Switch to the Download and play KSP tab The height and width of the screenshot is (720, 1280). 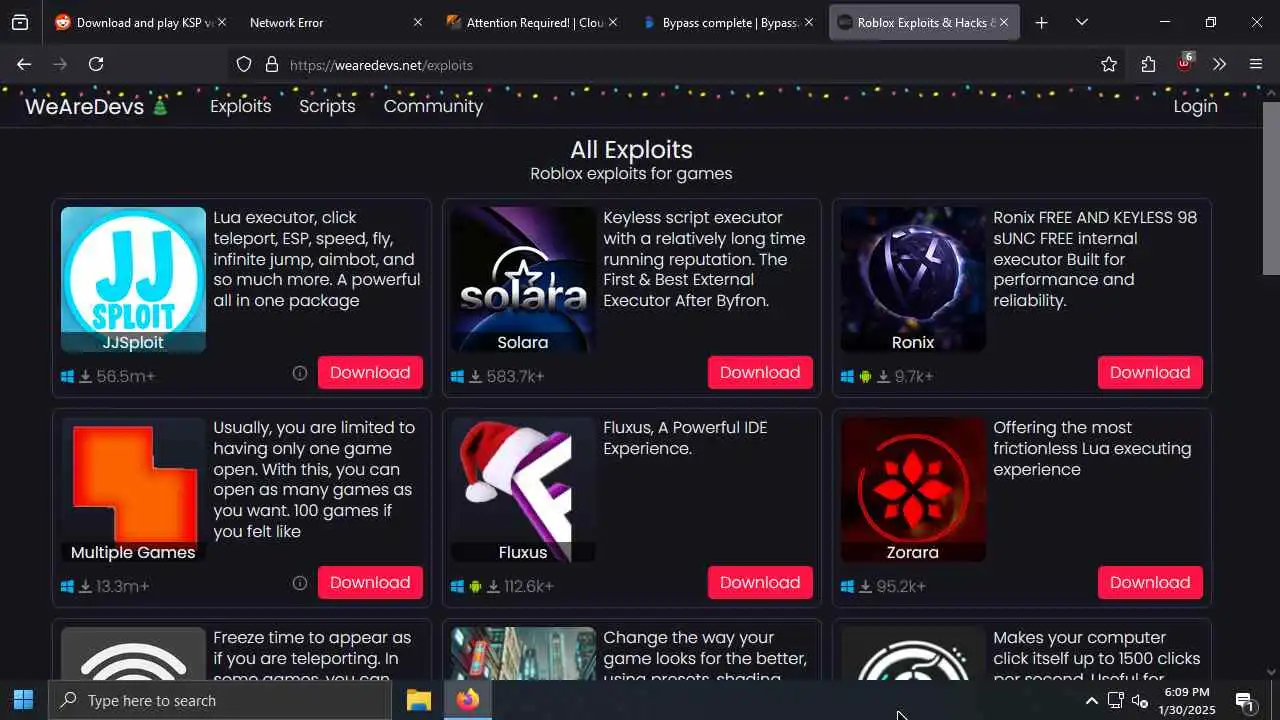(x=140, y=22)
